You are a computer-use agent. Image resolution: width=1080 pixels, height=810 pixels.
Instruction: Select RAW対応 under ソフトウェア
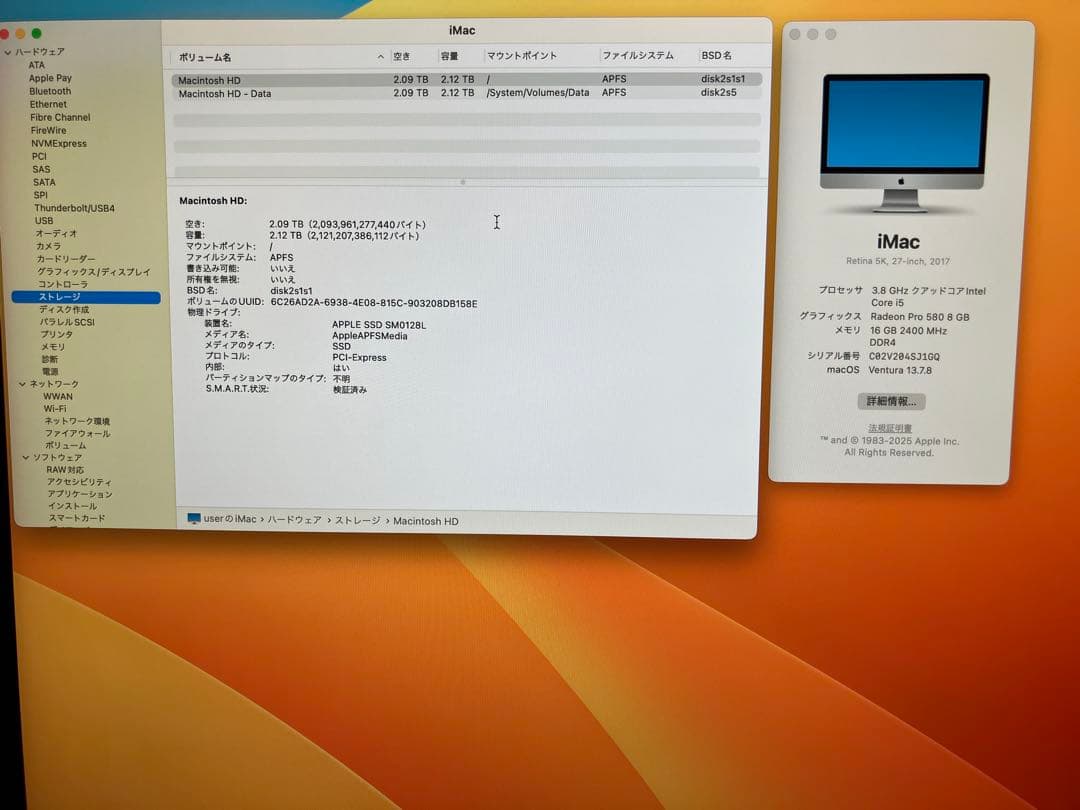[65, 470]
